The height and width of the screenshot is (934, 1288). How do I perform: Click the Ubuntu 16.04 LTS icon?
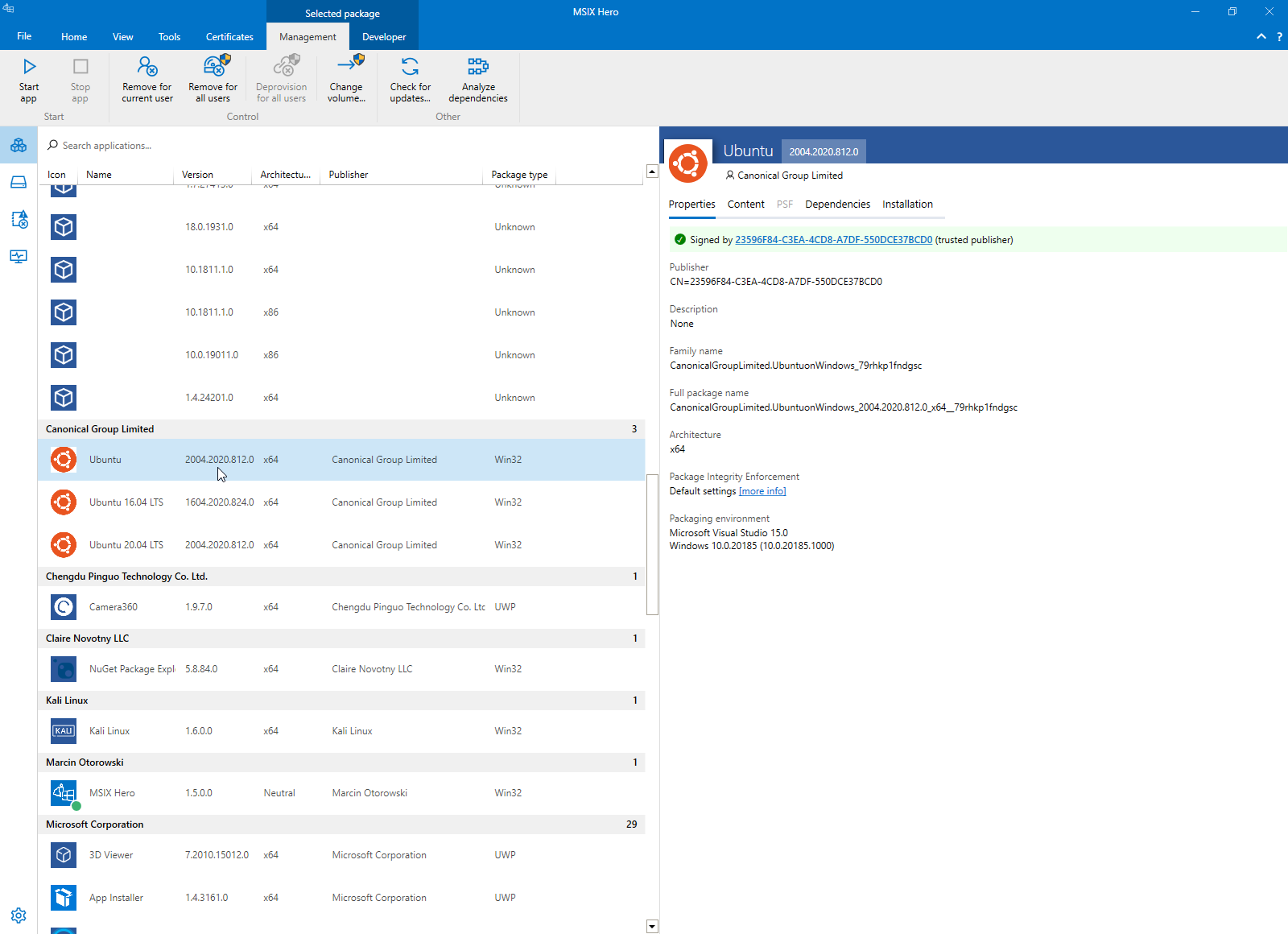point(64,502)
